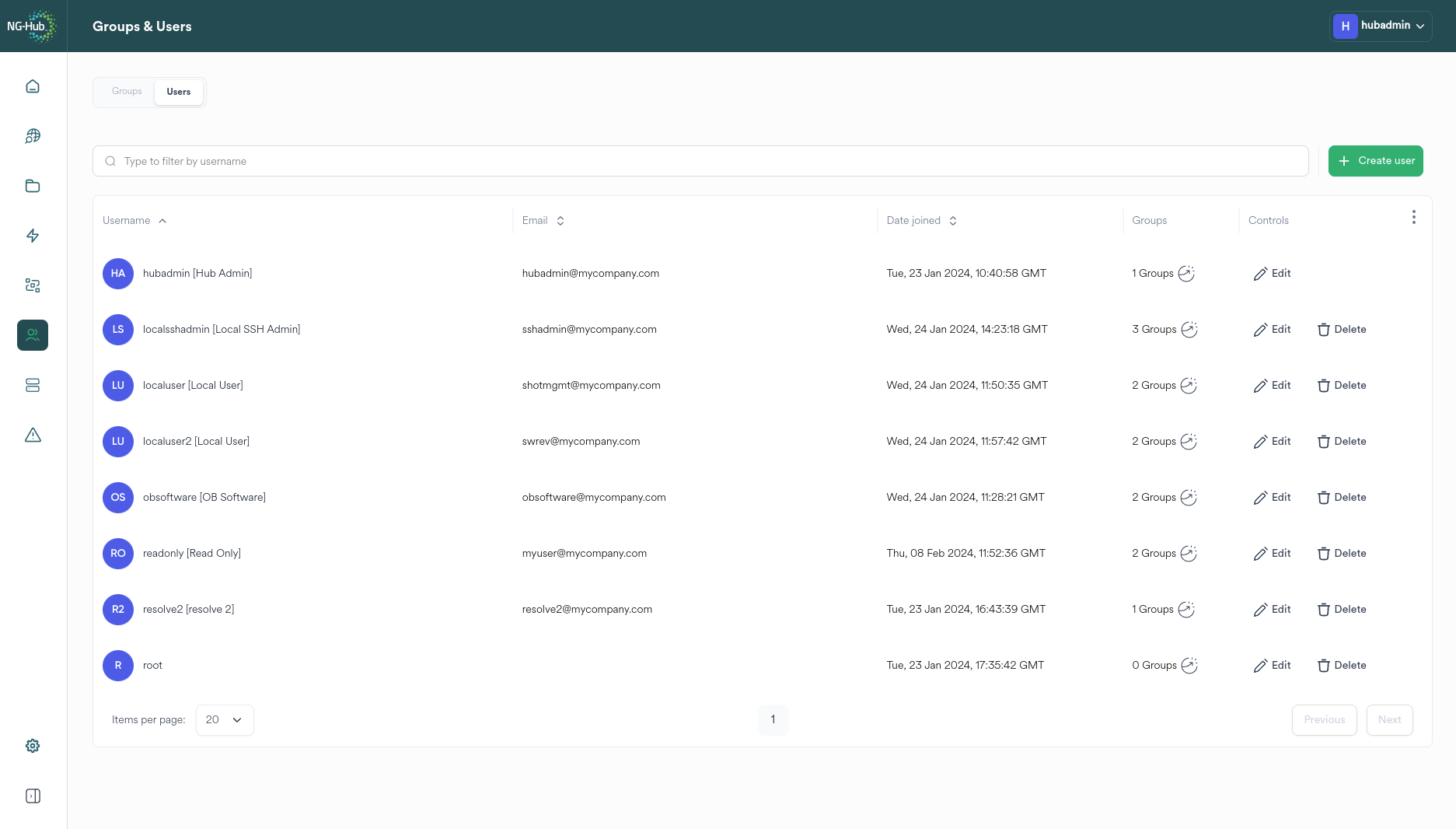Click the username filter search field
The image size is (1456, 829).
pyautogui.click(x=700, y=161)
